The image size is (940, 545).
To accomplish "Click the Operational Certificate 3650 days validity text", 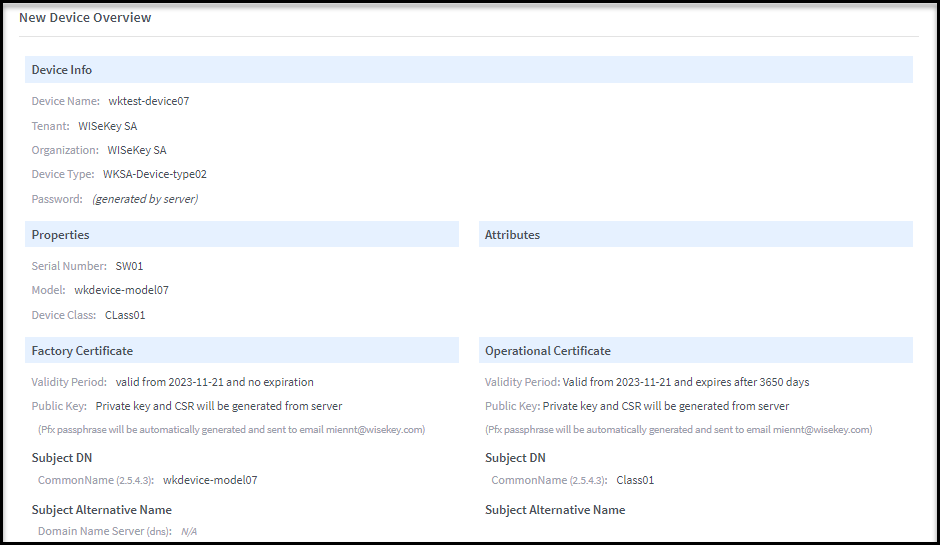I will (685, 382).
